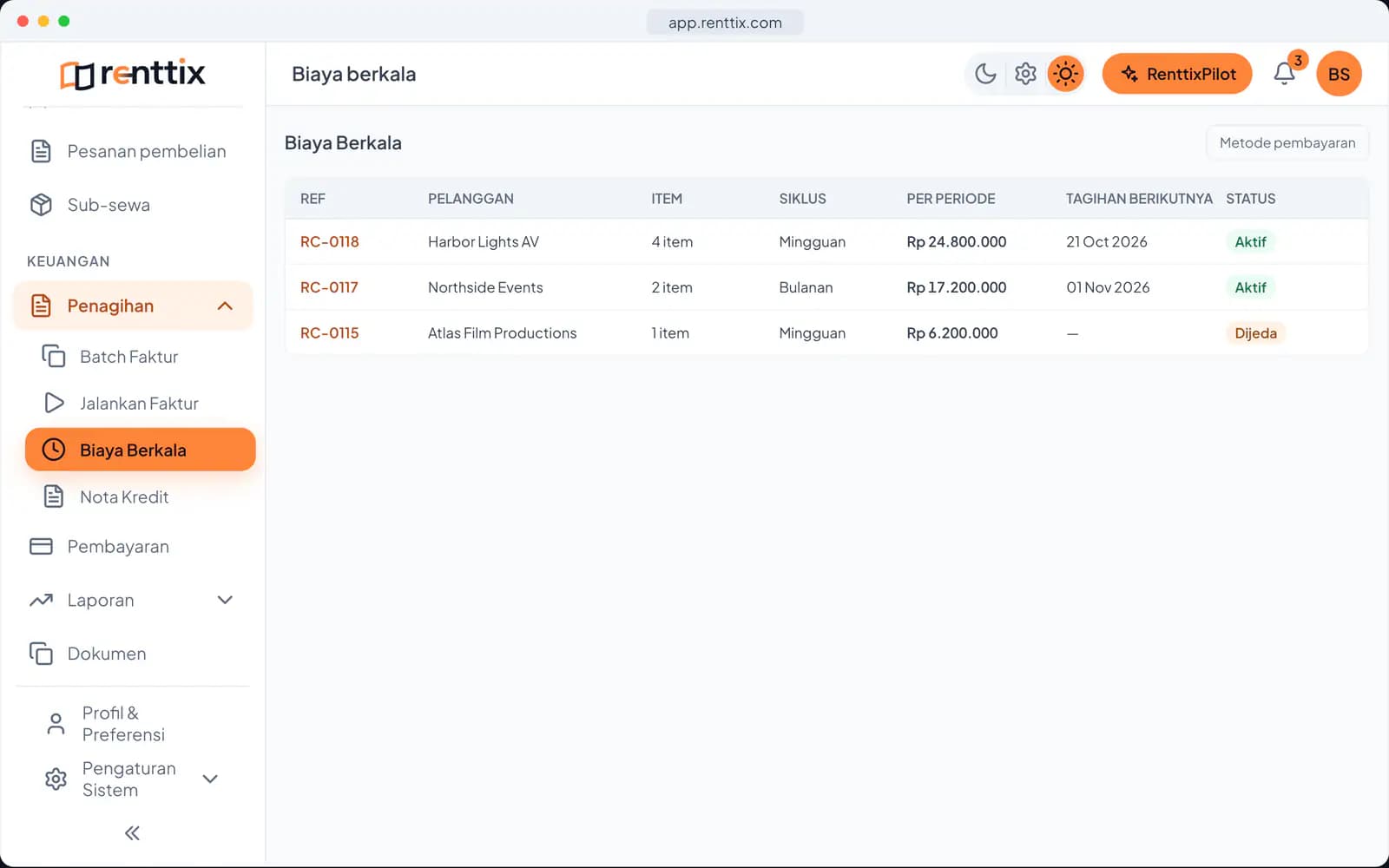Select Biaya Berkala clock icon
This screenshot has height=868, width=1389.
[54, 450]
